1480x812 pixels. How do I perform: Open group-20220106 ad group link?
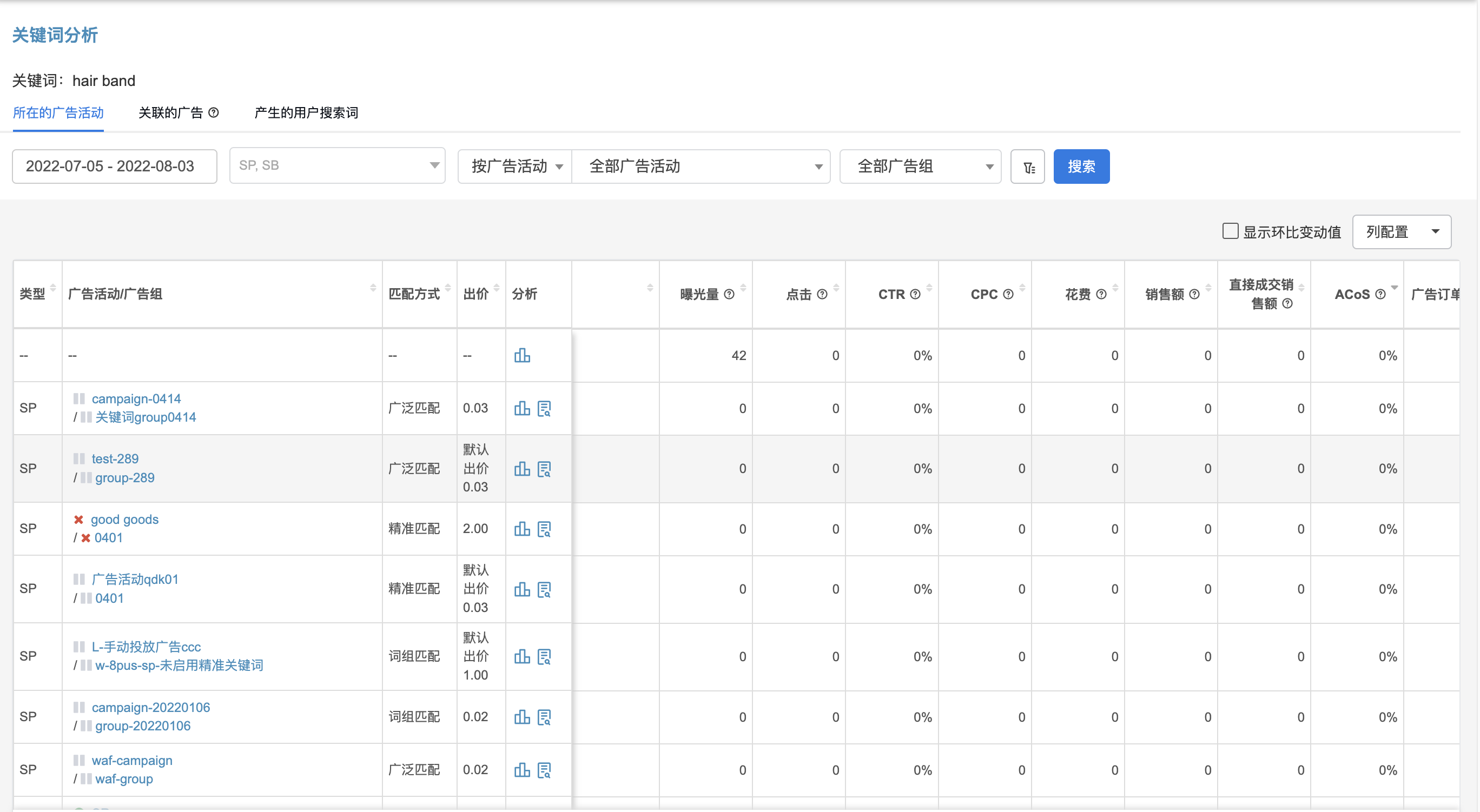142,726
